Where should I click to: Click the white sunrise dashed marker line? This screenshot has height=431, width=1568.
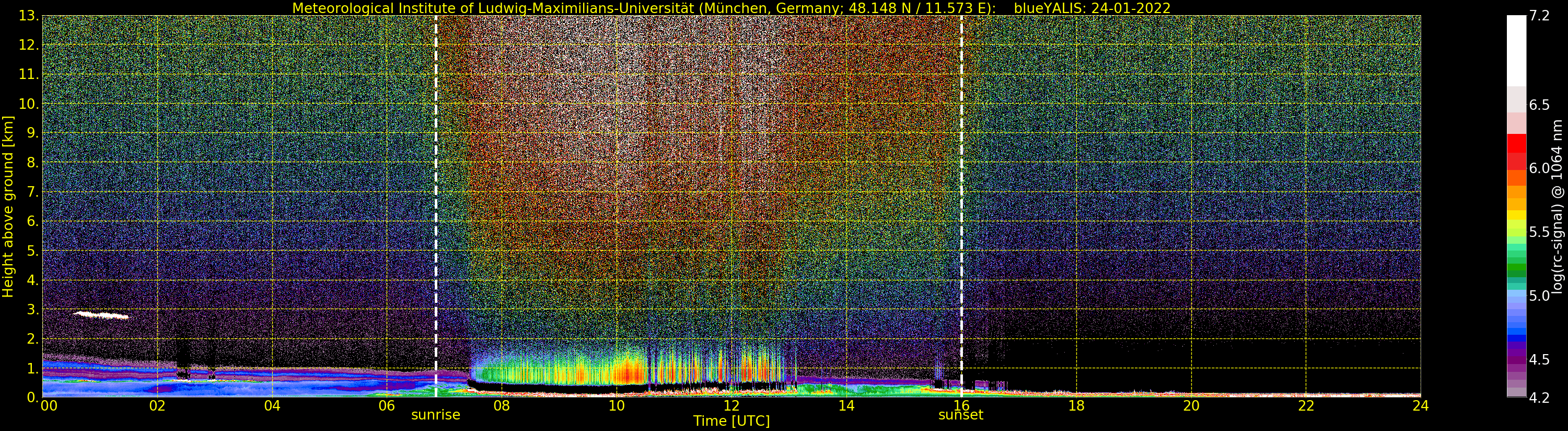click(x=436, y=206)
